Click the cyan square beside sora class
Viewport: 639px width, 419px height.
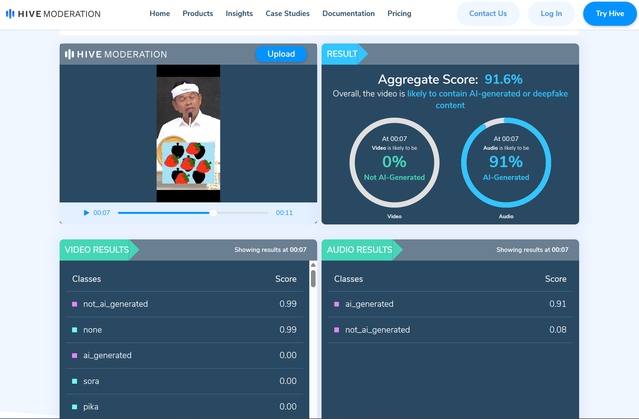[74, 381]
